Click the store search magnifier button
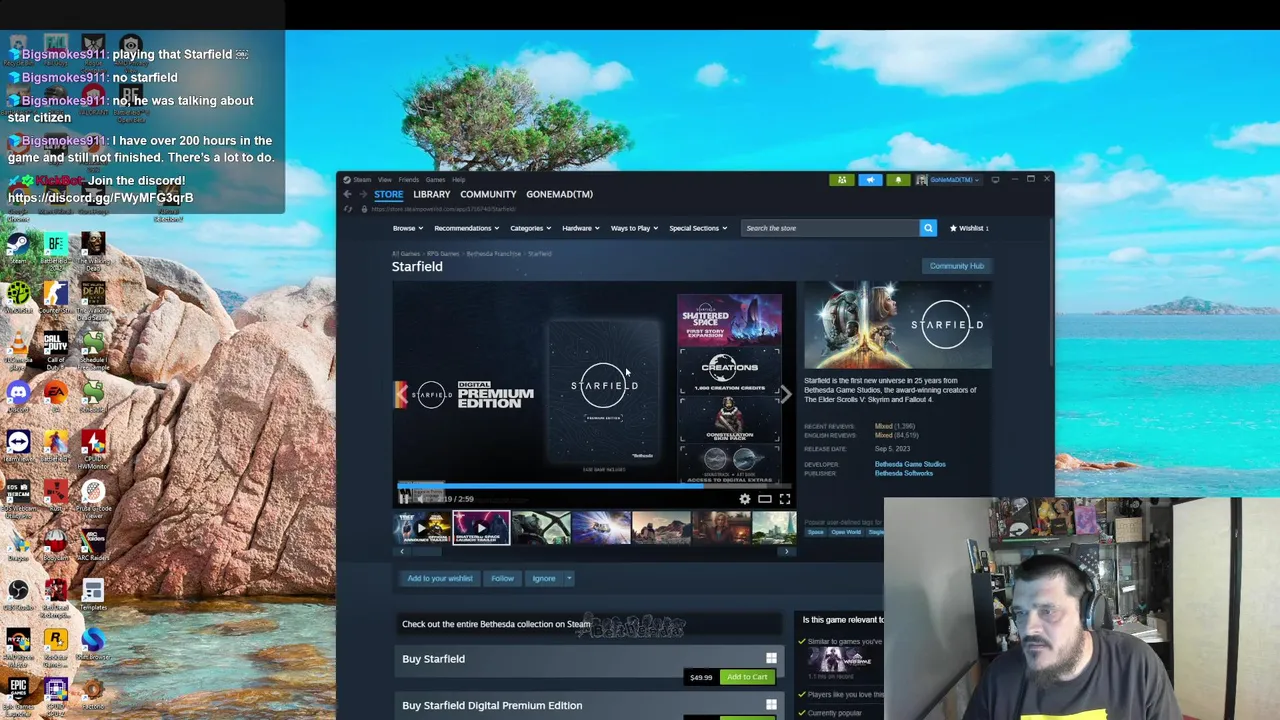Screen dimensions: 1280x720 point(928,228)
